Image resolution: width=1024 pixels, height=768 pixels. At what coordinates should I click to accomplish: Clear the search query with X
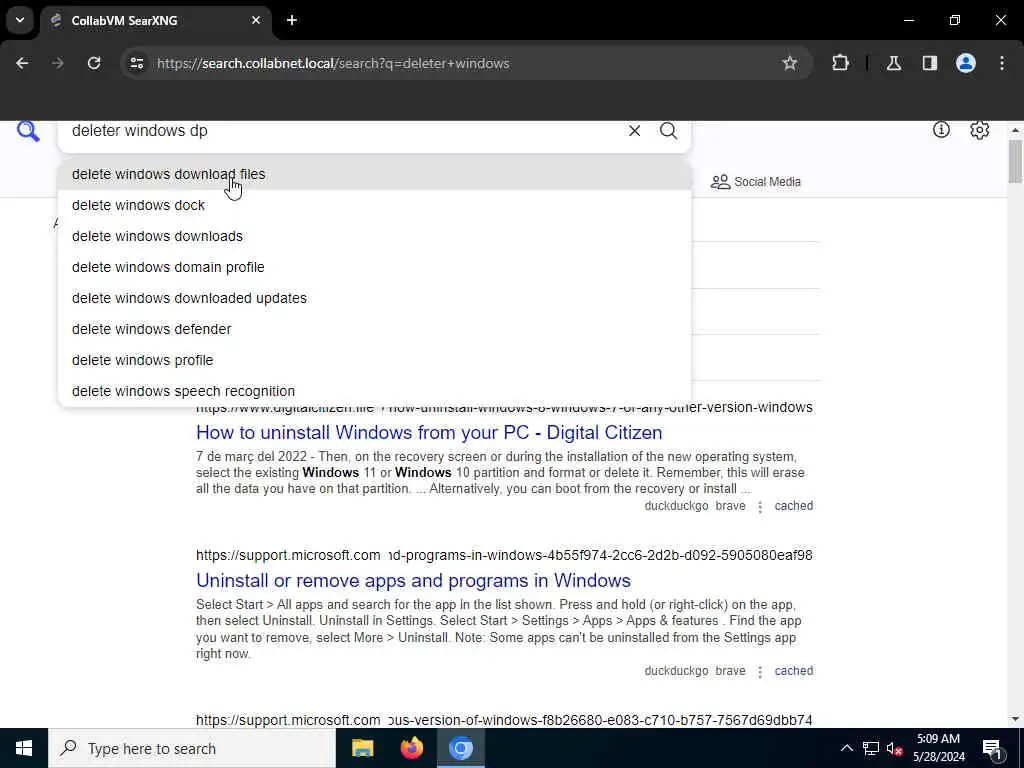pos(634,131)
